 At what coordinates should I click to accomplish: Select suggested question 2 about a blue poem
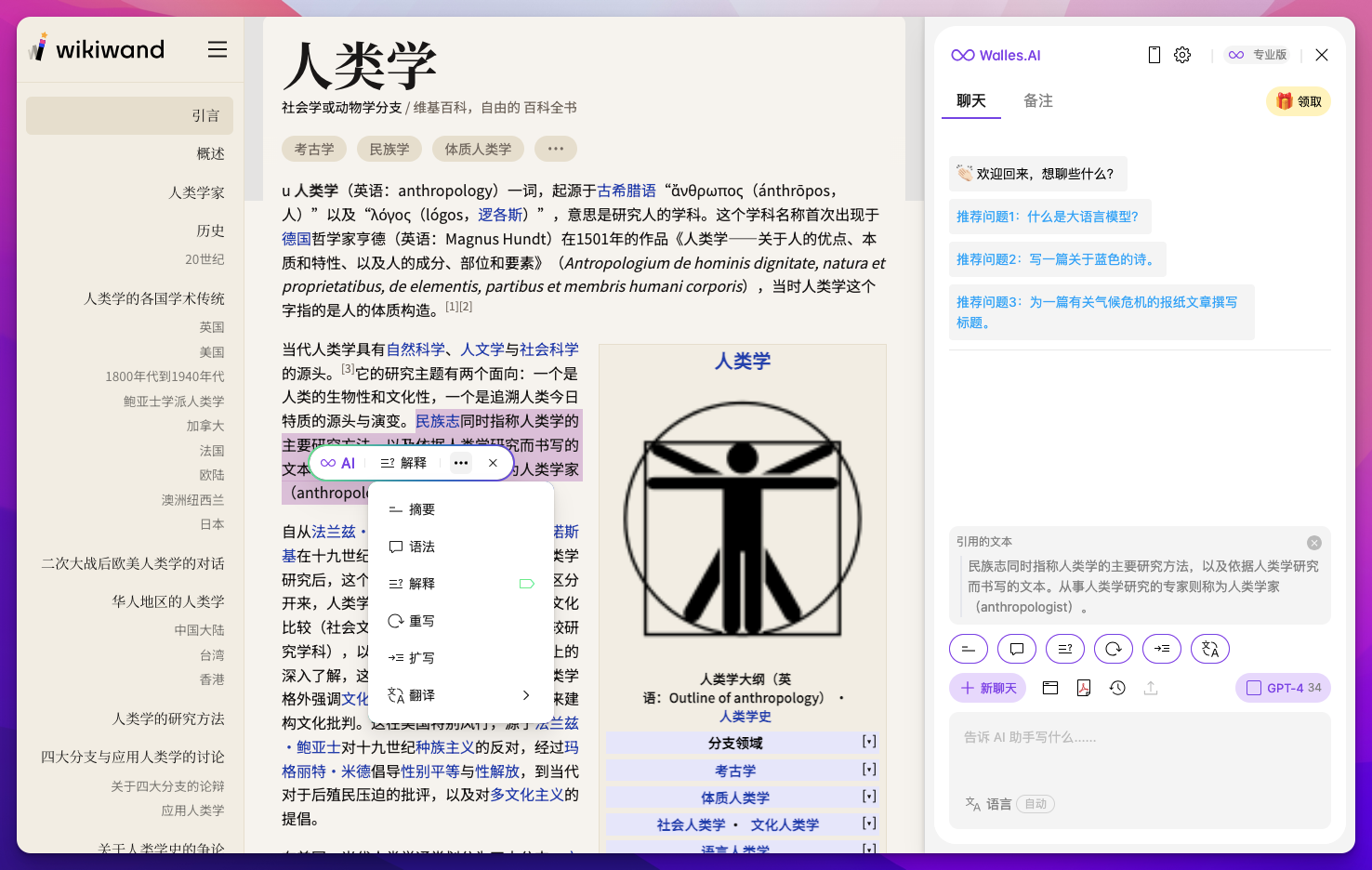coord(1057,259)
